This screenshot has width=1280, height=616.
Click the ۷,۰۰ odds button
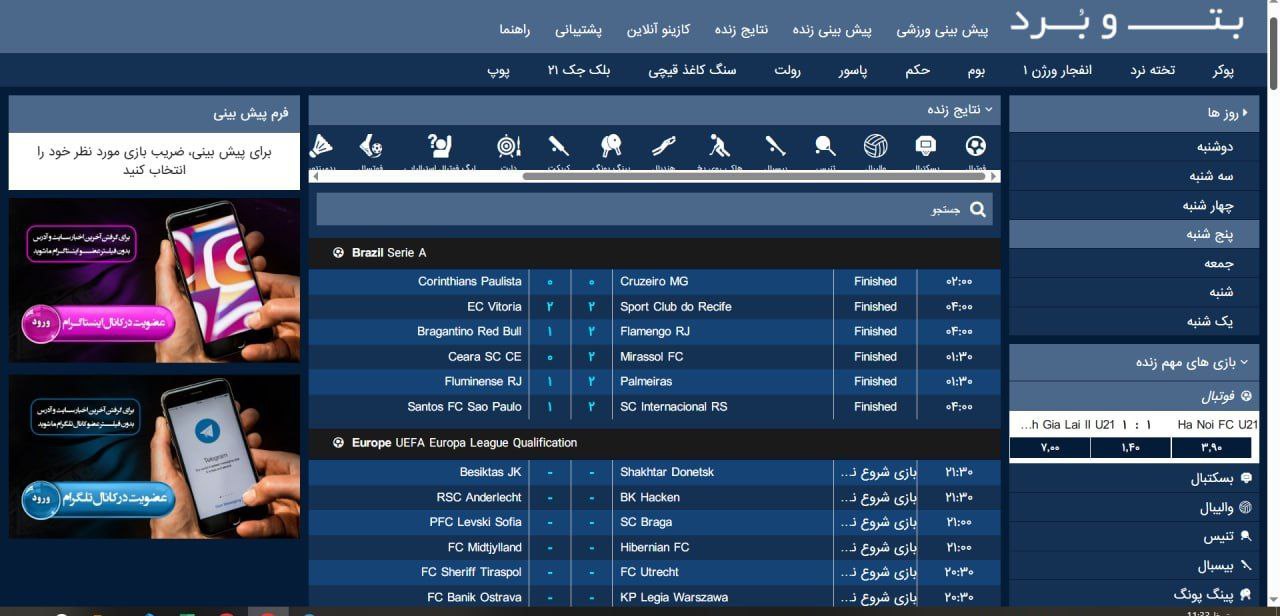point(1050,448)
